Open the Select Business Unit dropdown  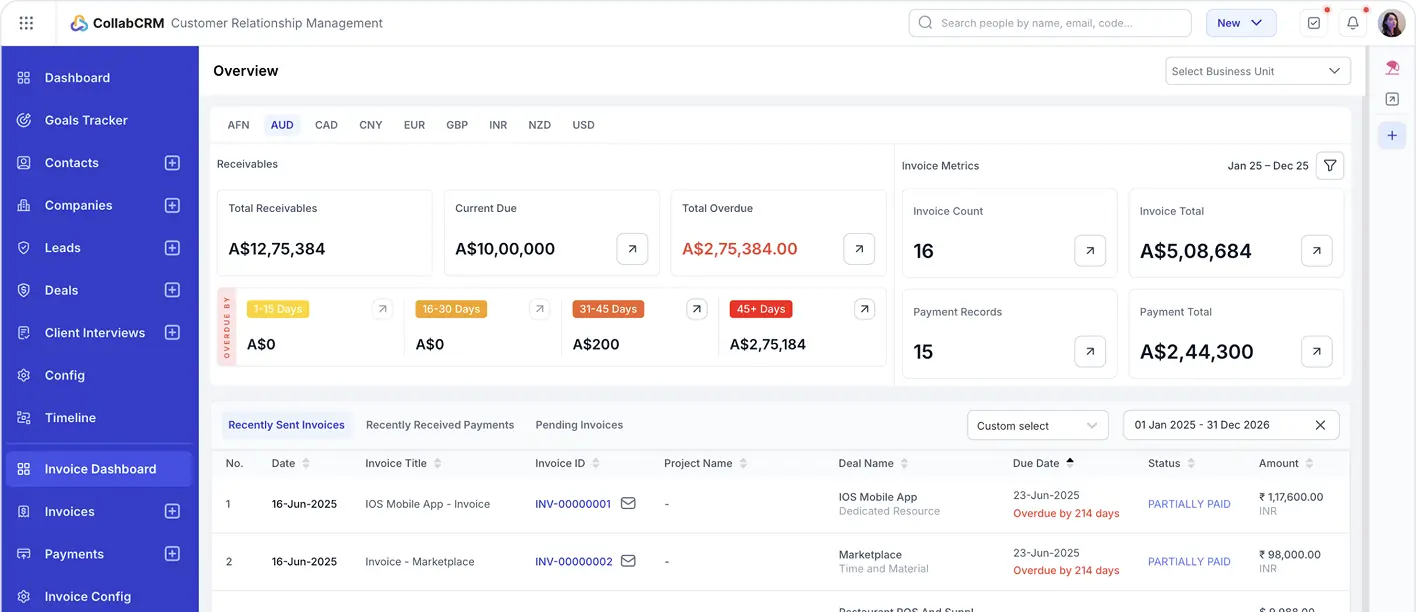pos(1258,70)
